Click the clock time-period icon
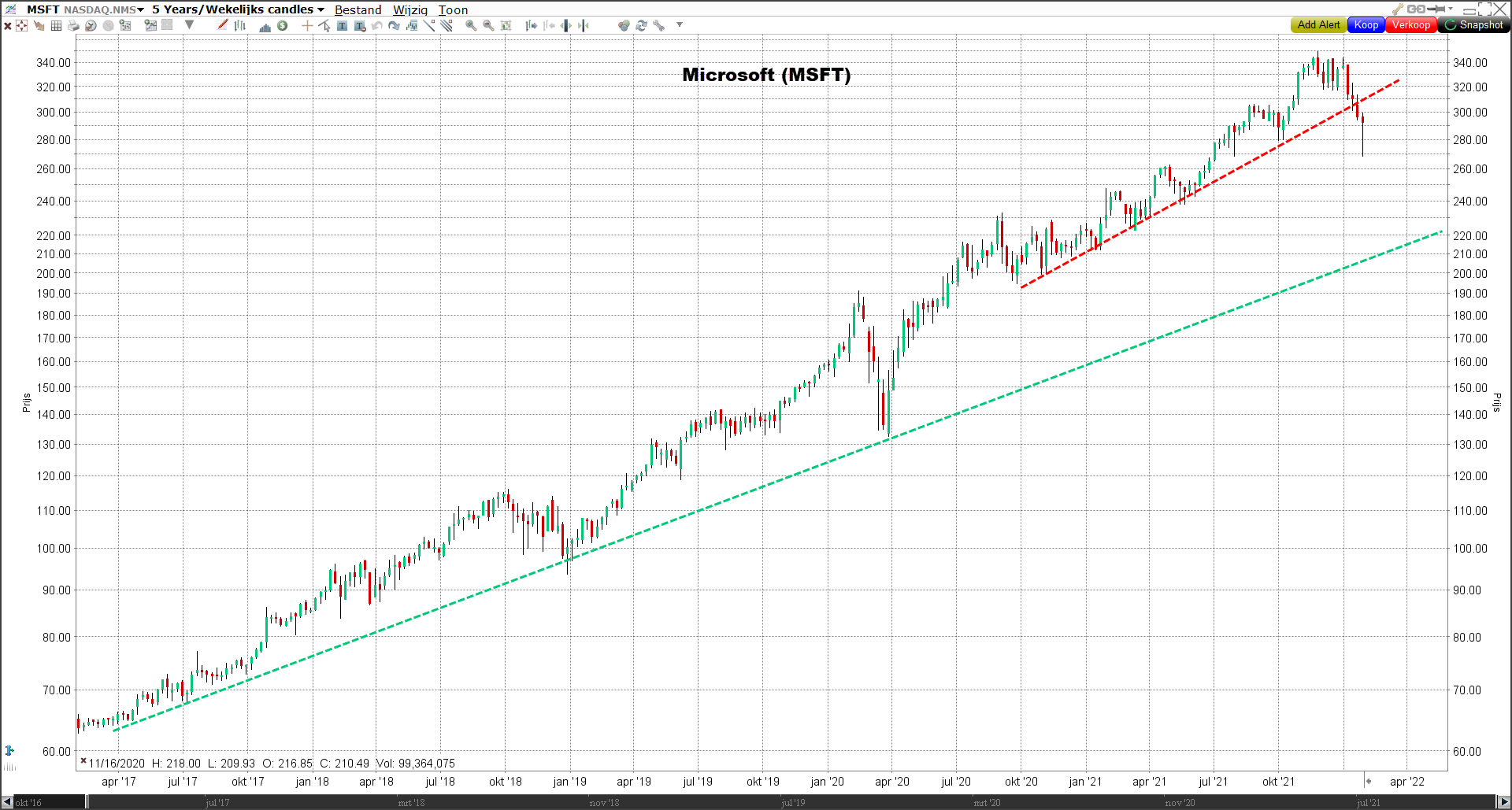Viewport: 1512px width, 810px height. click(x=91, y=26)
